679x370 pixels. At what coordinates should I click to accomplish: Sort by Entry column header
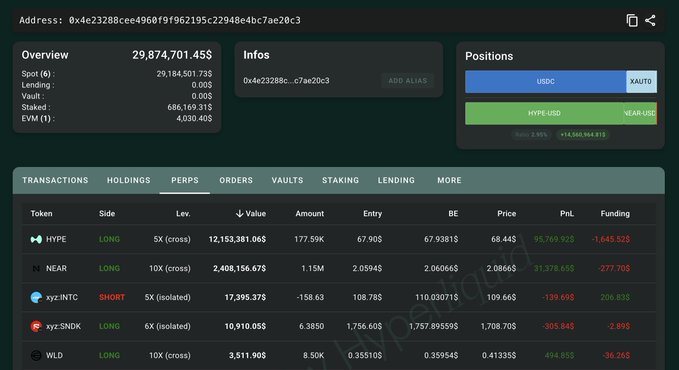[x=372, y=214]
